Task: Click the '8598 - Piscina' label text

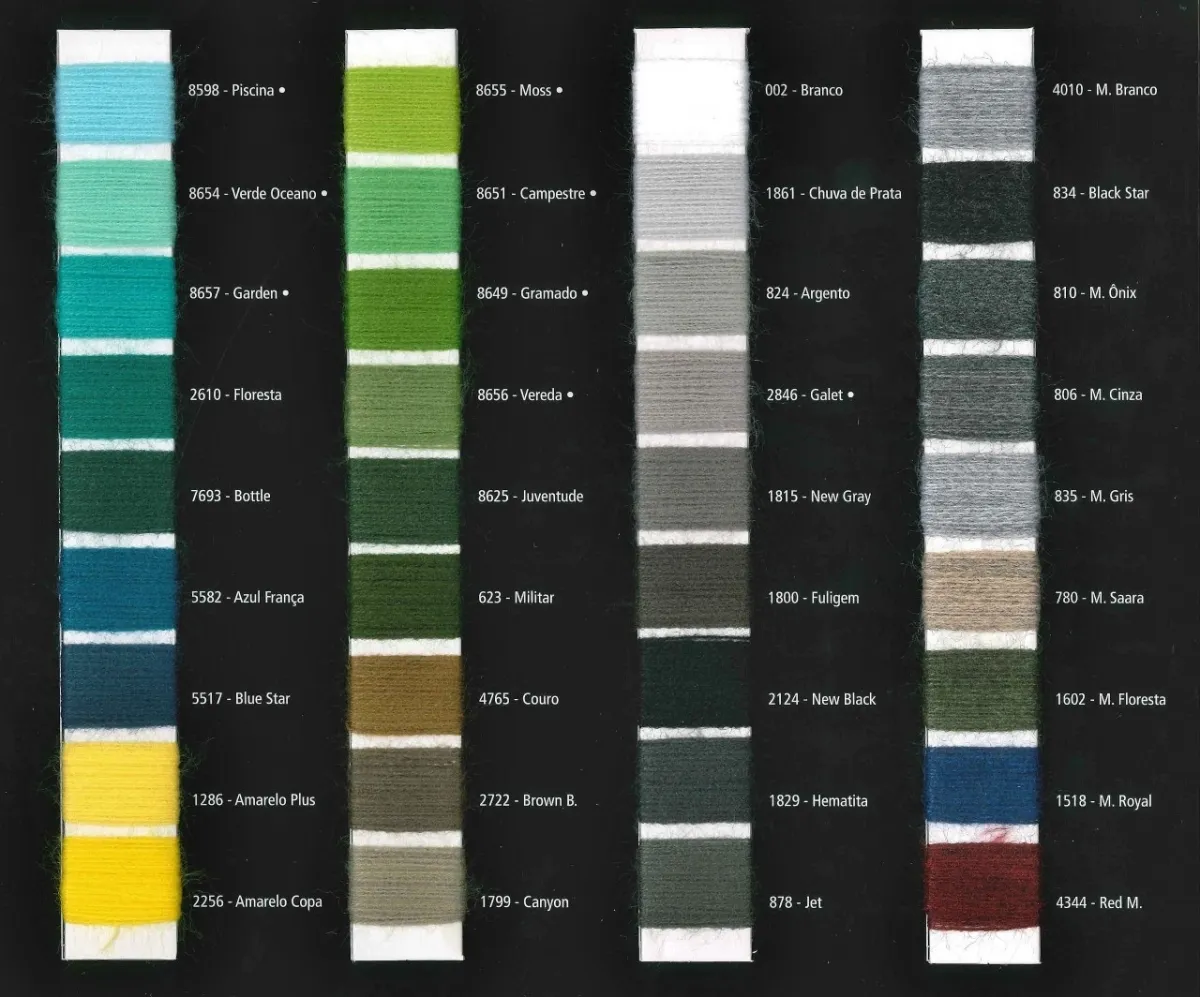Action: (x=231, y=90)
